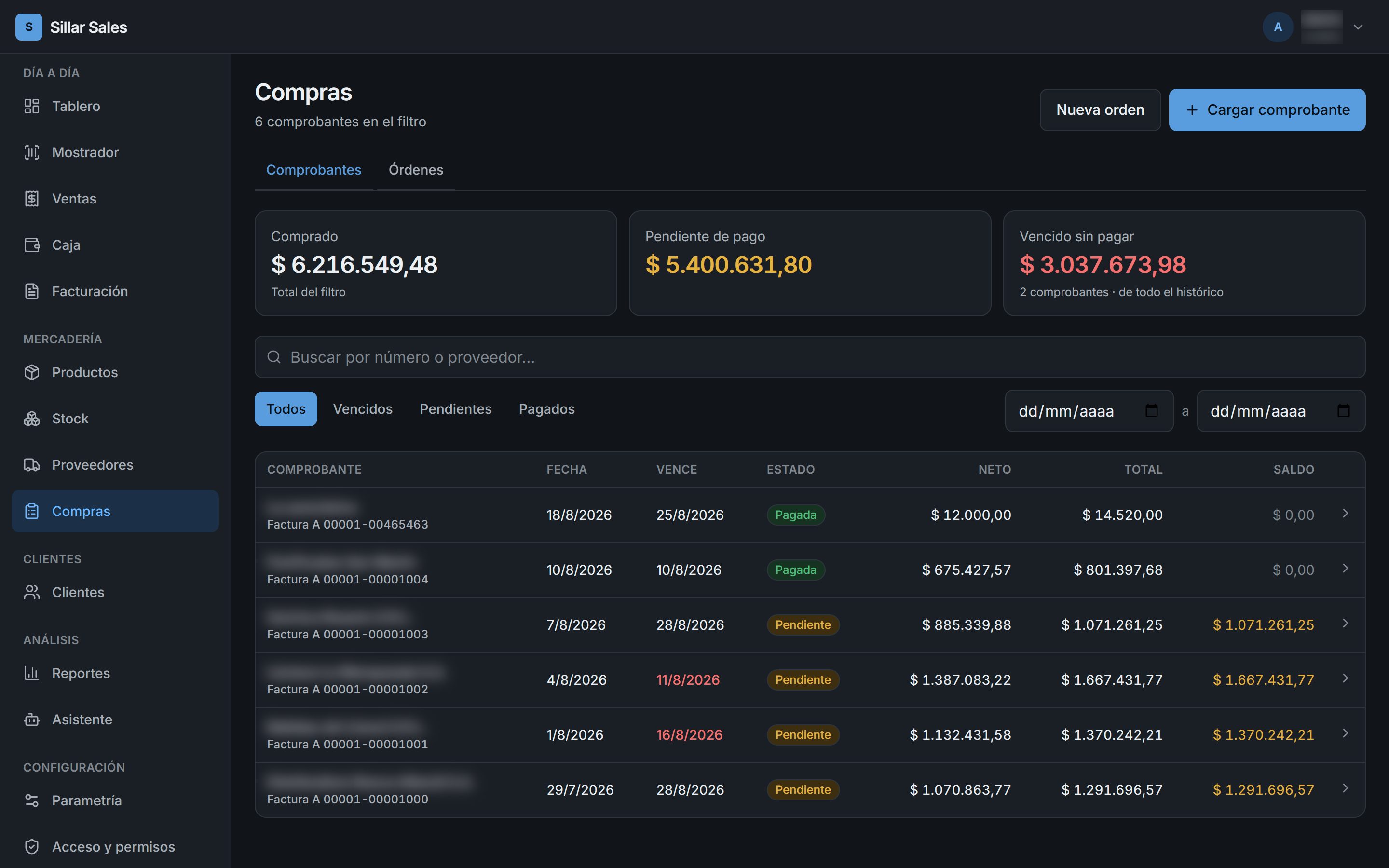The width and height of the screenshot is (1389, 868).
Task: Select the Todos filter
Action: pos(286,409)
